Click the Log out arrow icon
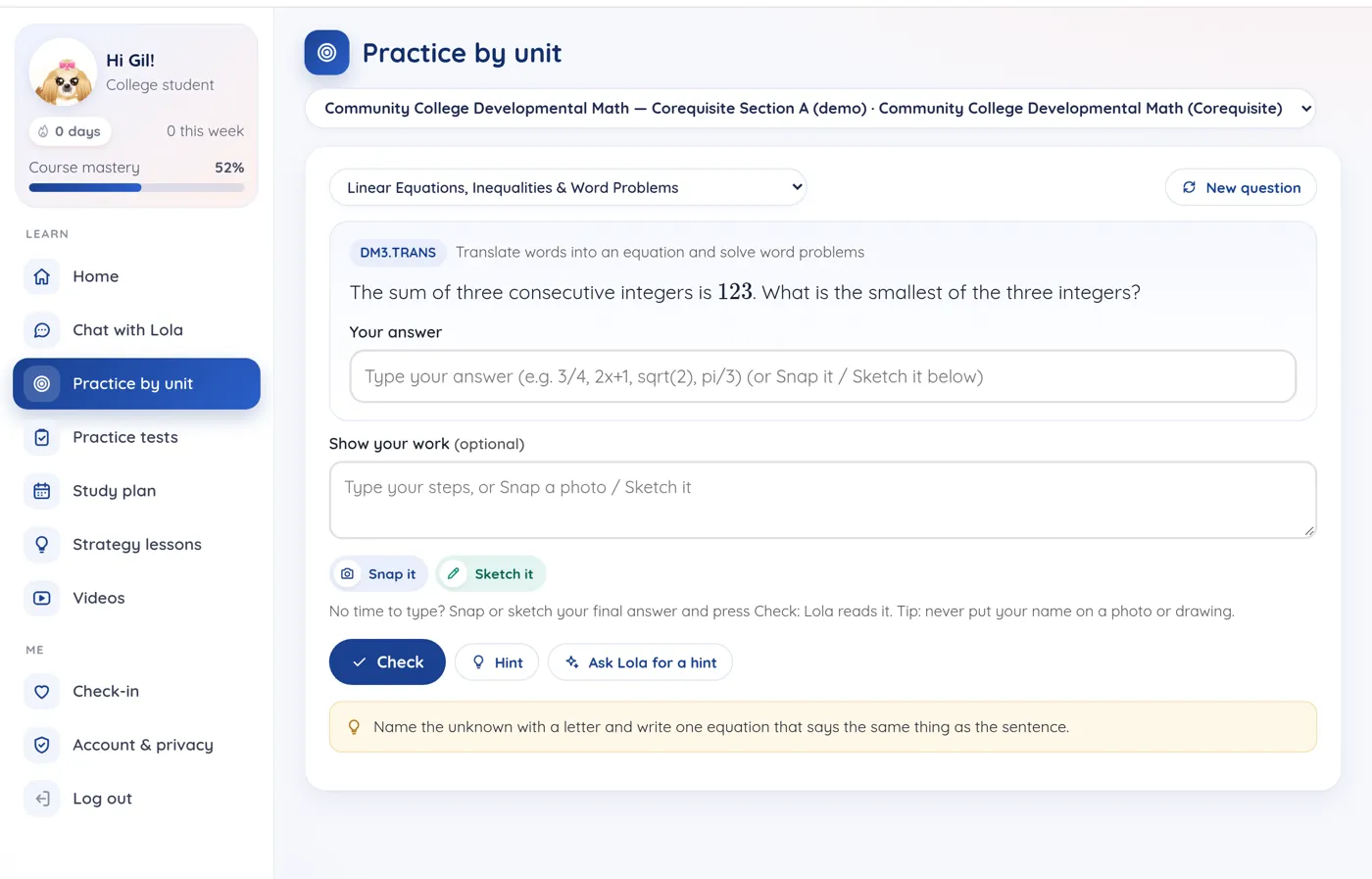Screen dimensions: 1372x879 pos(42,799)
